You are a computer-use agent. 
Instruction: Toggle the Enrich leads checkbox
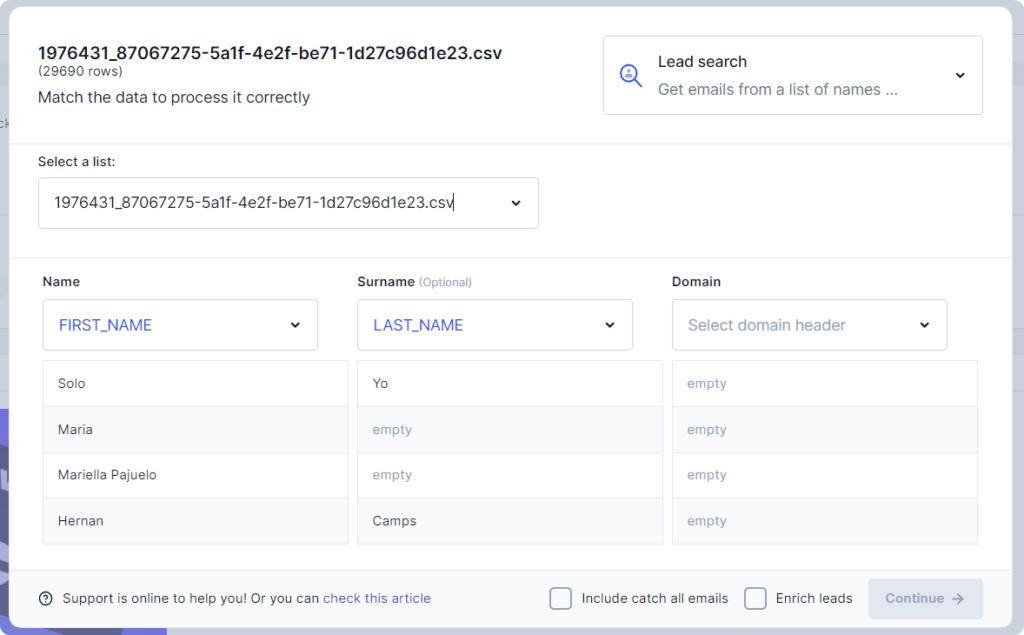click(x=755, y=599)
